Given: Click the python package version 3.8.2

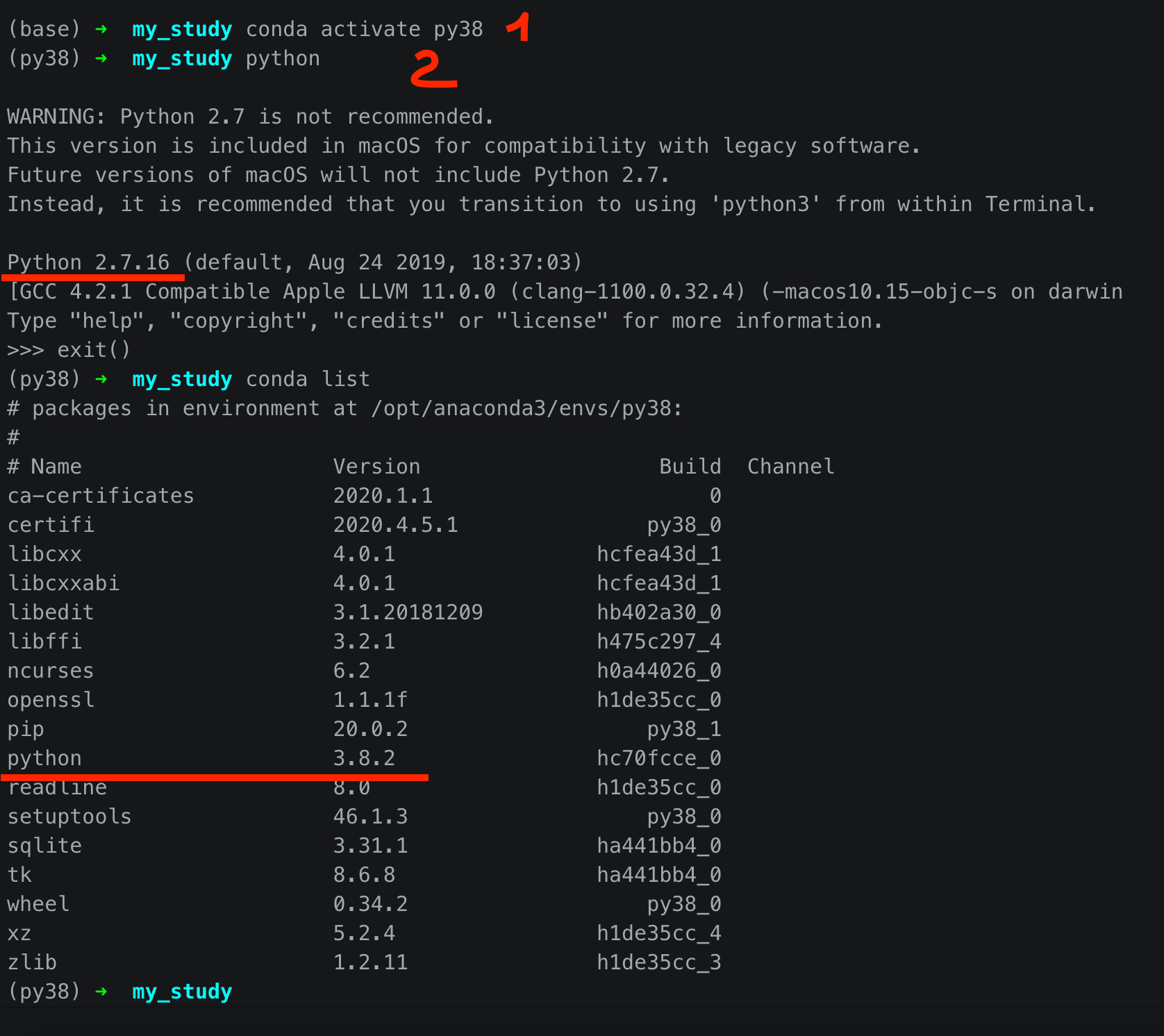Looking at the screenshot, I should [x=364, y=758].
